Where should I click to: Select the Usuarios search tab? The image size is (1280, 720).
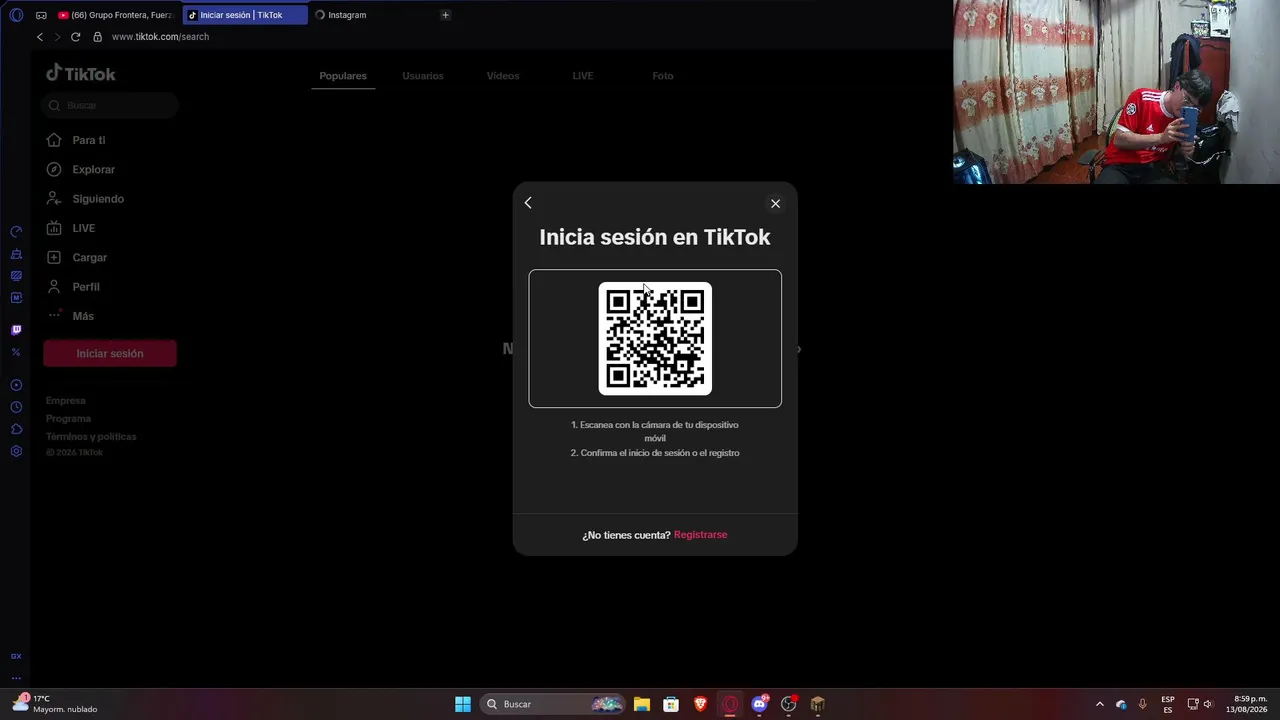423,76
